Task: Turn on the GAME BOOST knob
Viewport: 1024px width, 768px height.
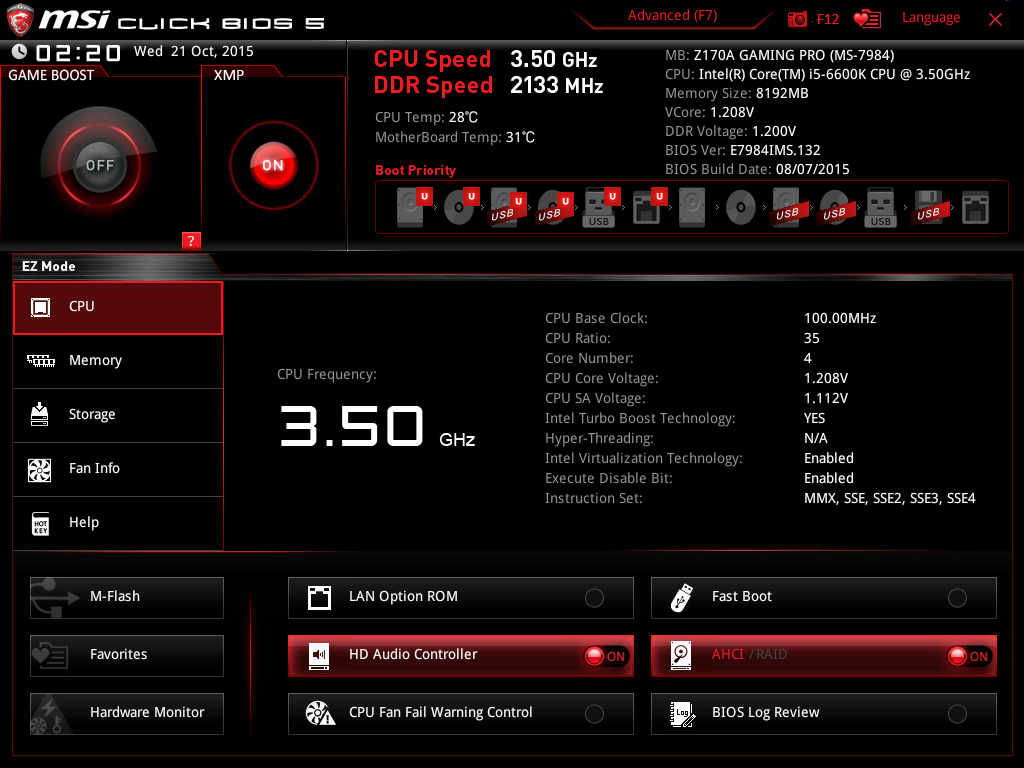Action: coord(99,165)
